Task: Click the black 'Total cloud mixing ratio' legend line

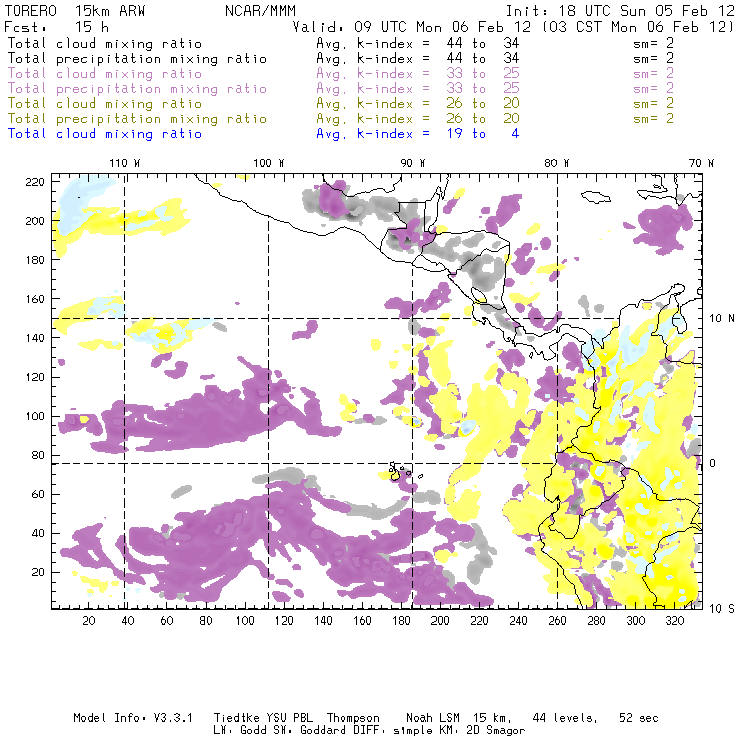Action: coord(105,43)
